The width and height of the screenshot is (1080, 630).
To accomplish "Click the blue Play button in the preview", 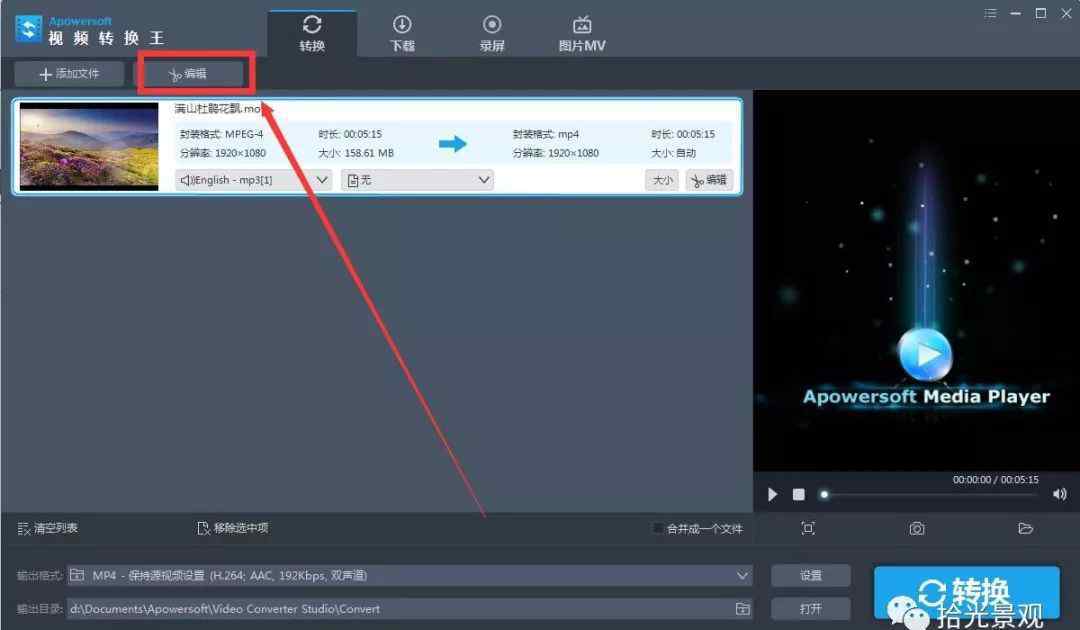I will click(x=925, y=354).
